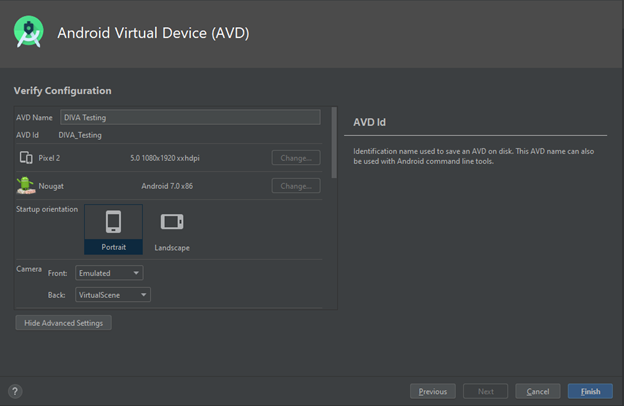Viewport: 624px width, 406px height.
Task: Click the dropdown arrow next to Emulated
Action: coord(136,273)
